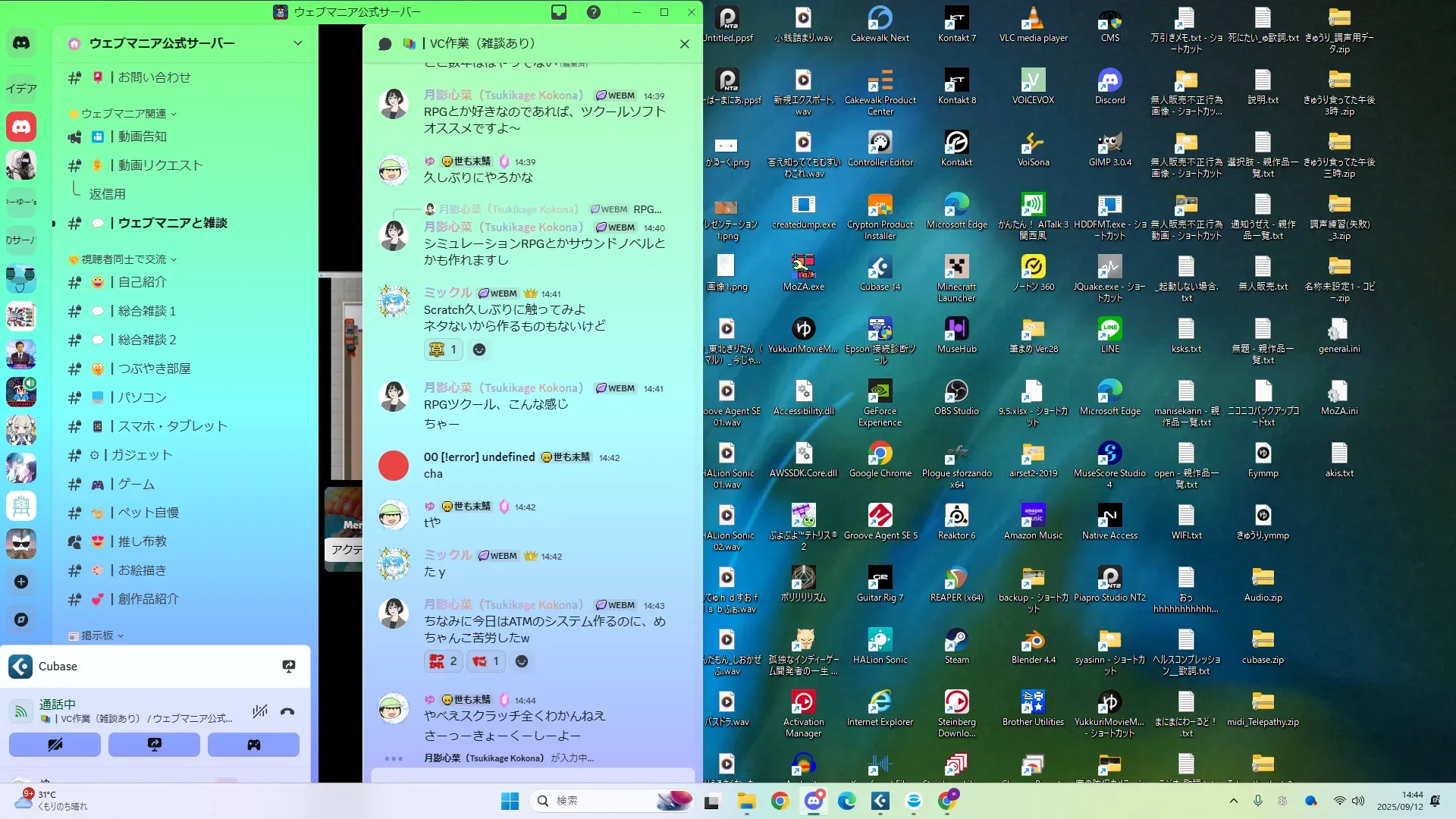Toggle noise suppression in voice panel

(x=260, y=711)
